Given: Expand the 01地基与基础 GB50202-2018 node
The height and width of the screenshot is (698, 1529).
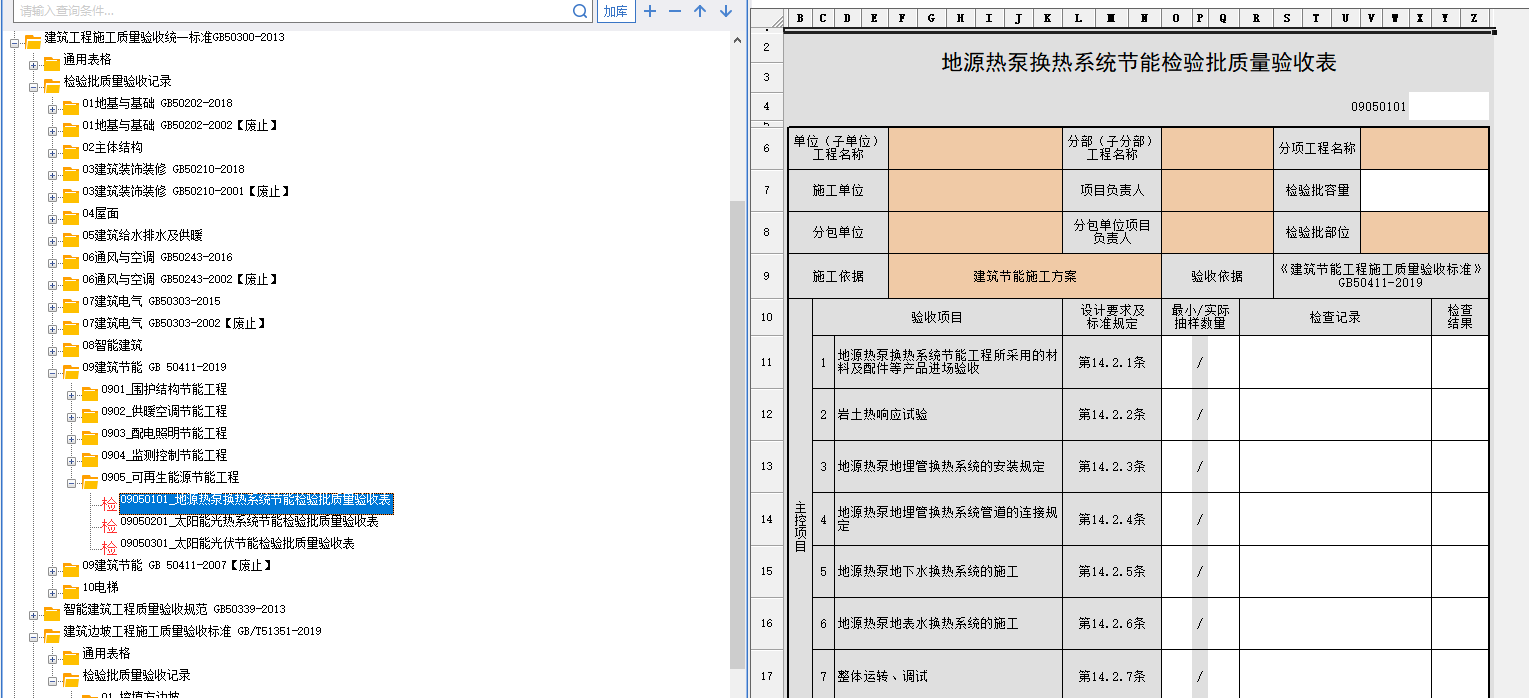Looking at the screenshot, I should tap(53, 105).
